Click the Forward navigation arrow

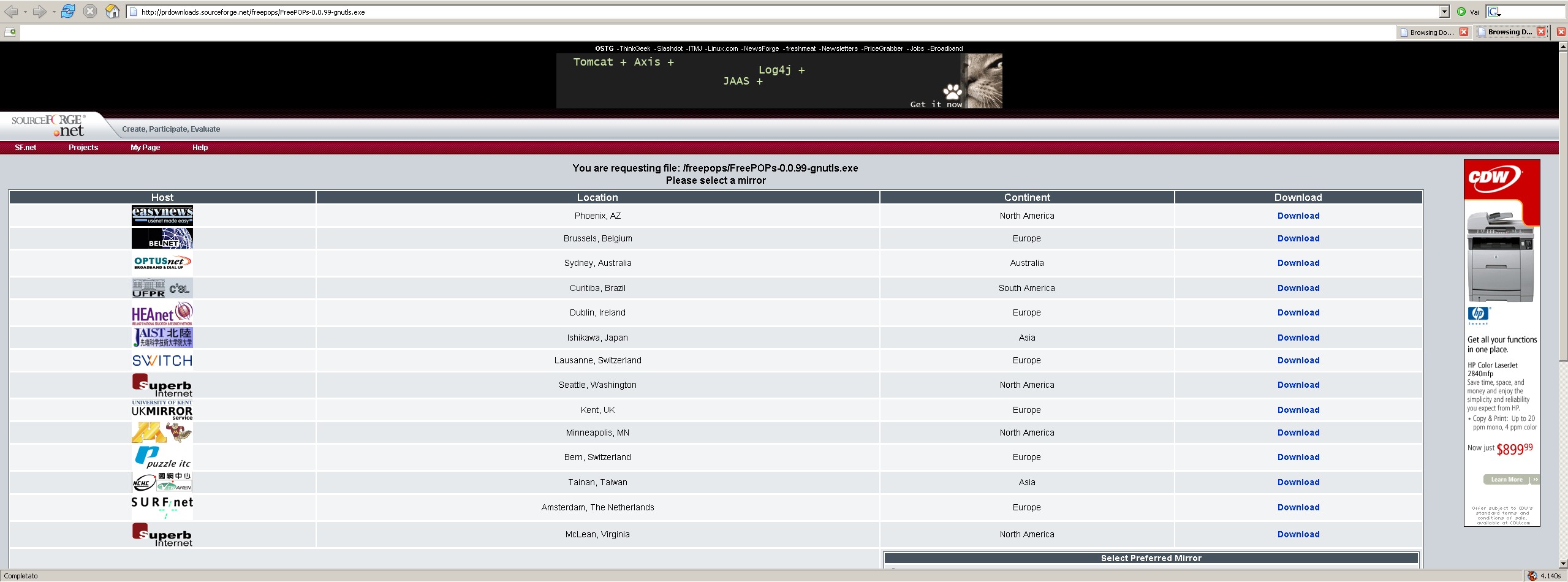point(39,12)
